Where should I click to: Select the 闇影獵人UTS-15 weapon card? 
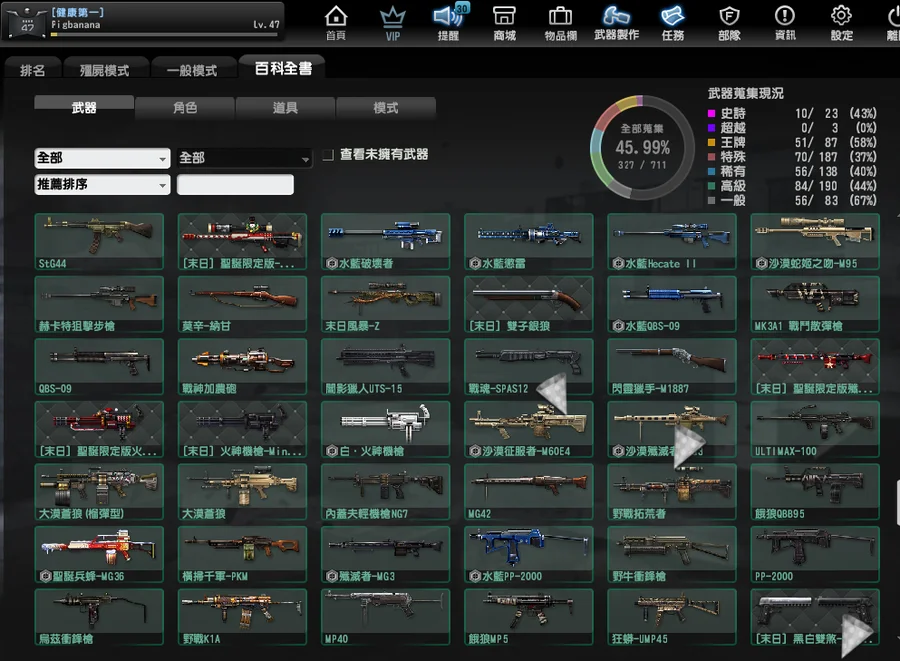pyautogui.click(x=386, y=367)
